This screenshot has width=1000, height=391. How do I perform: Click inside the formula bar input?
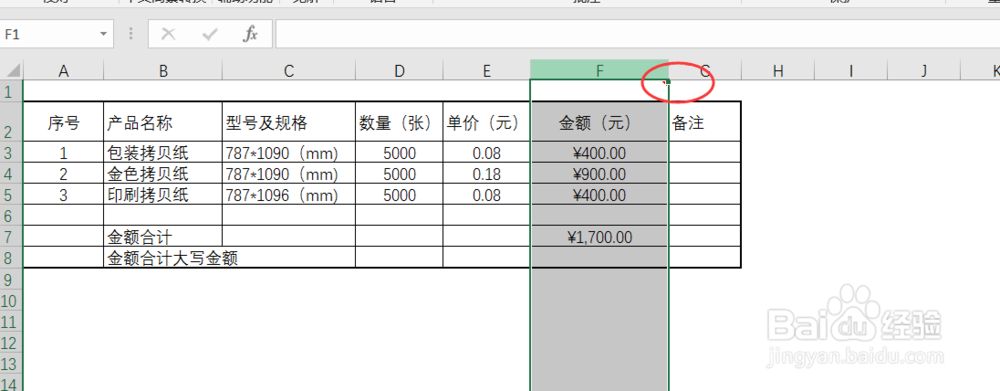pos(638,34)
